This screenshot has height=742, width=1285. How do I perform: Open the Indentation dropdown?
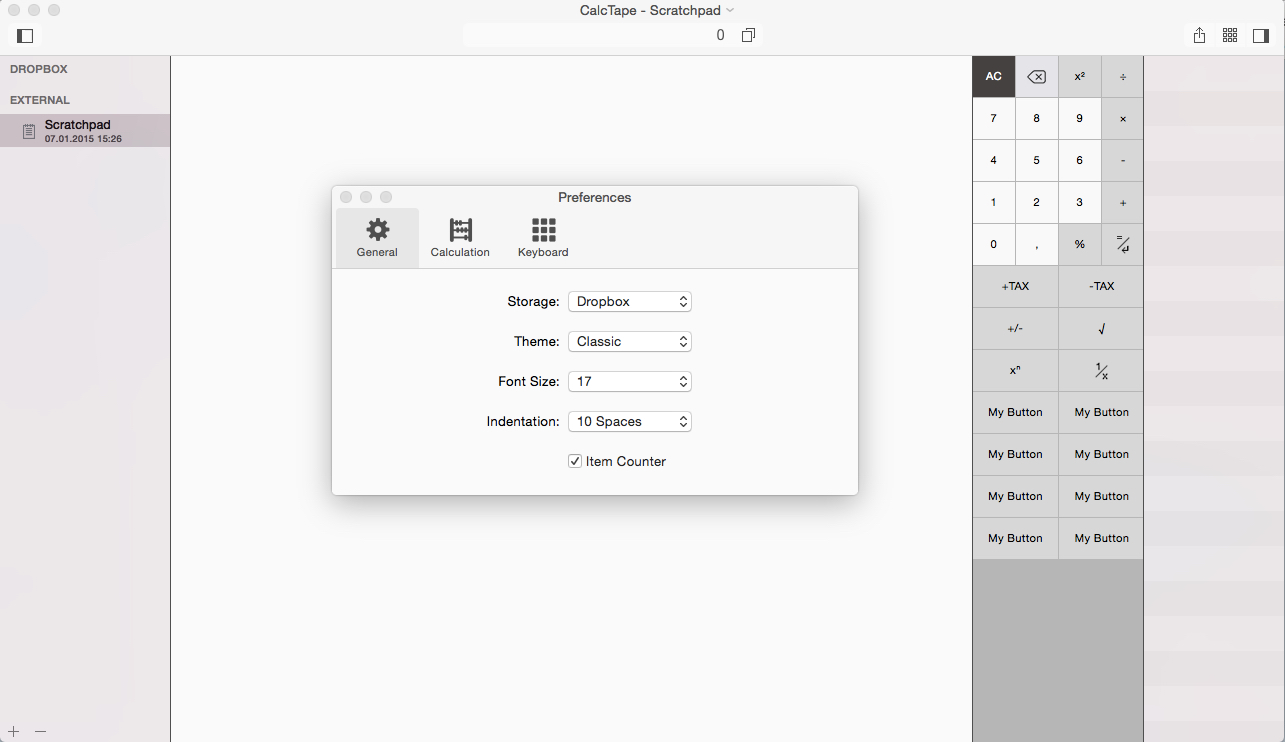tap(629, 421)
